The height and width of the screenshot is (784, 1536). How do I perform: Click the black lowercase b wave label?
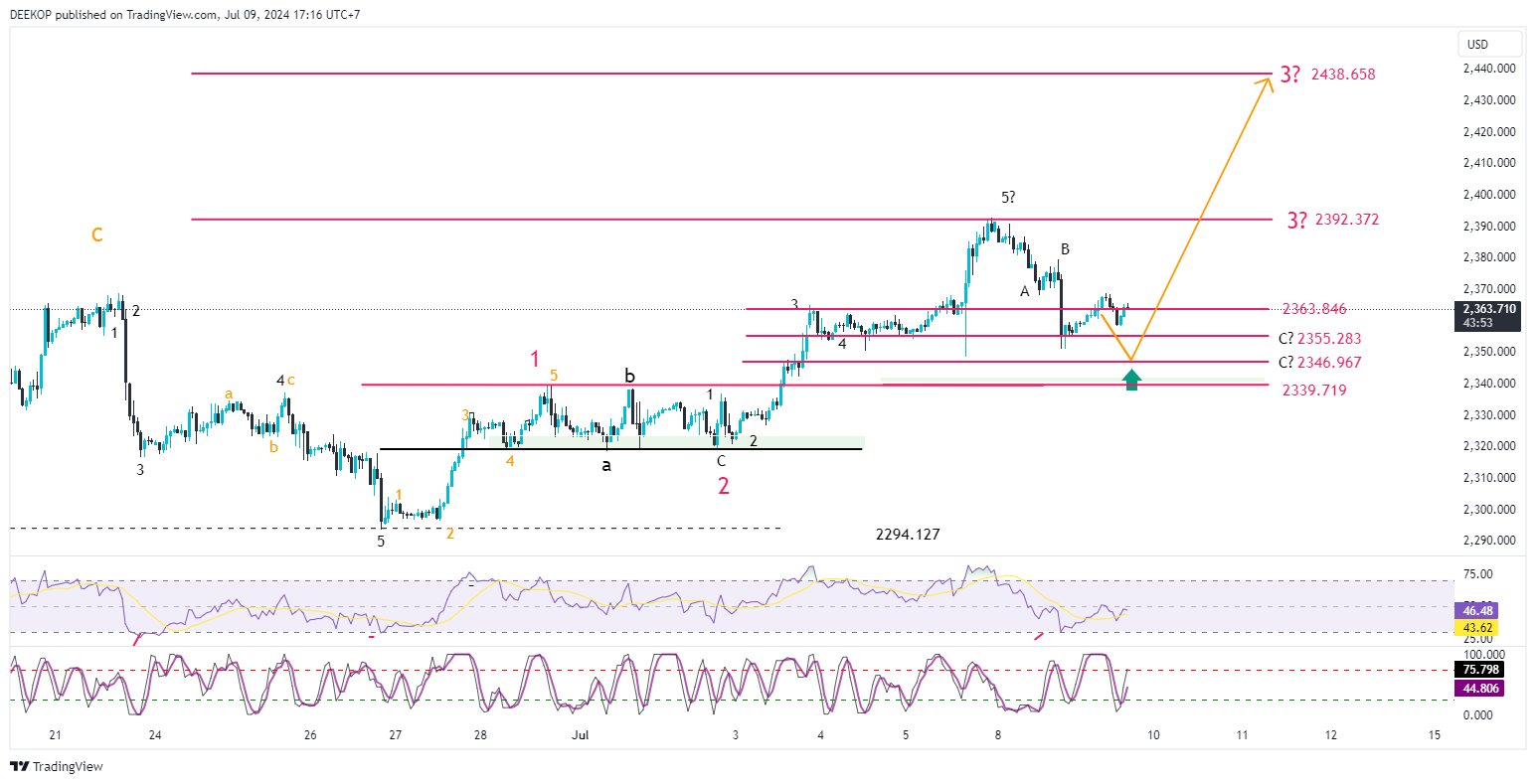[629, 376]
